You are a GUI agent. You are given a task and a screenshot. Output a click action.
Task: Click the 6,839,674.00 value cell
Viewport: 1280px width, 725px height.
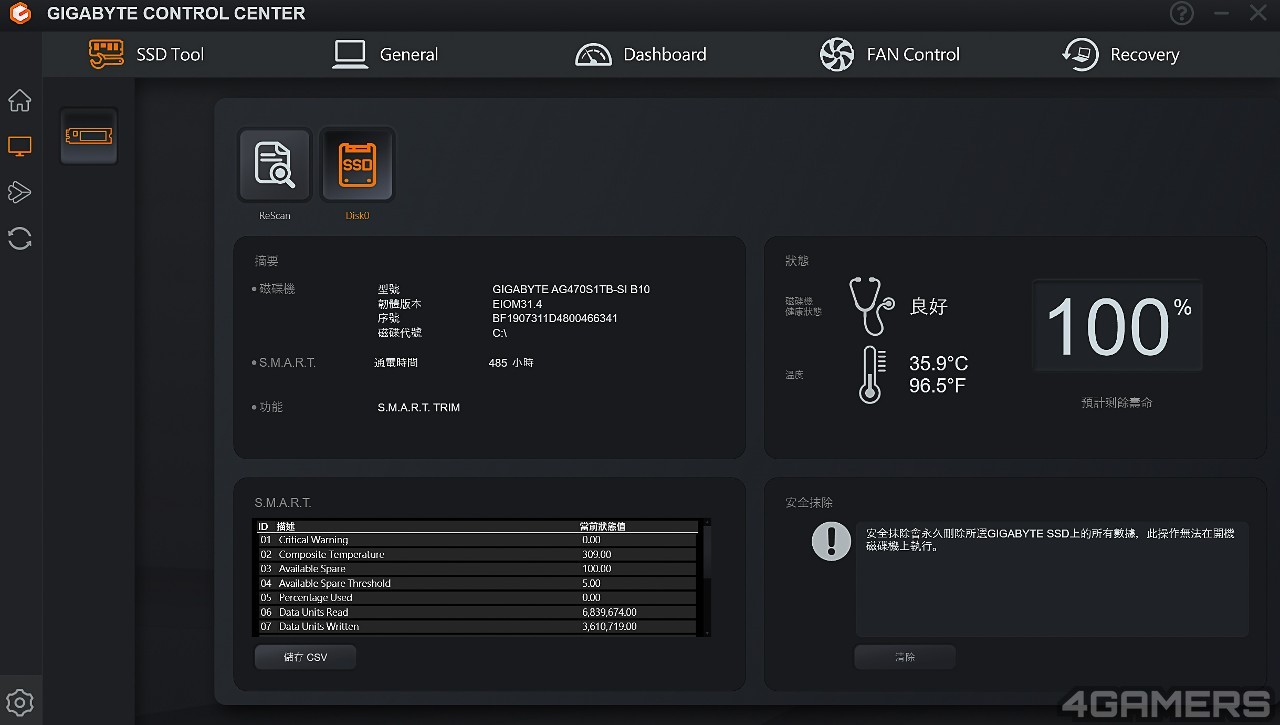coord(609,612)
